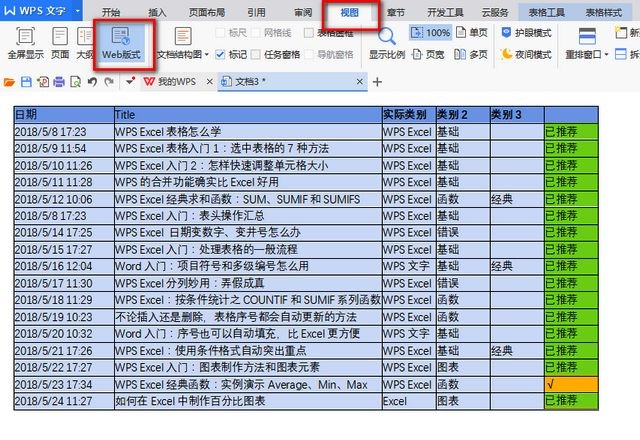Open the 引用 ribbon tab
This screenshot has height=440, width=640.
pyautogui.click(x=256, y=12)
